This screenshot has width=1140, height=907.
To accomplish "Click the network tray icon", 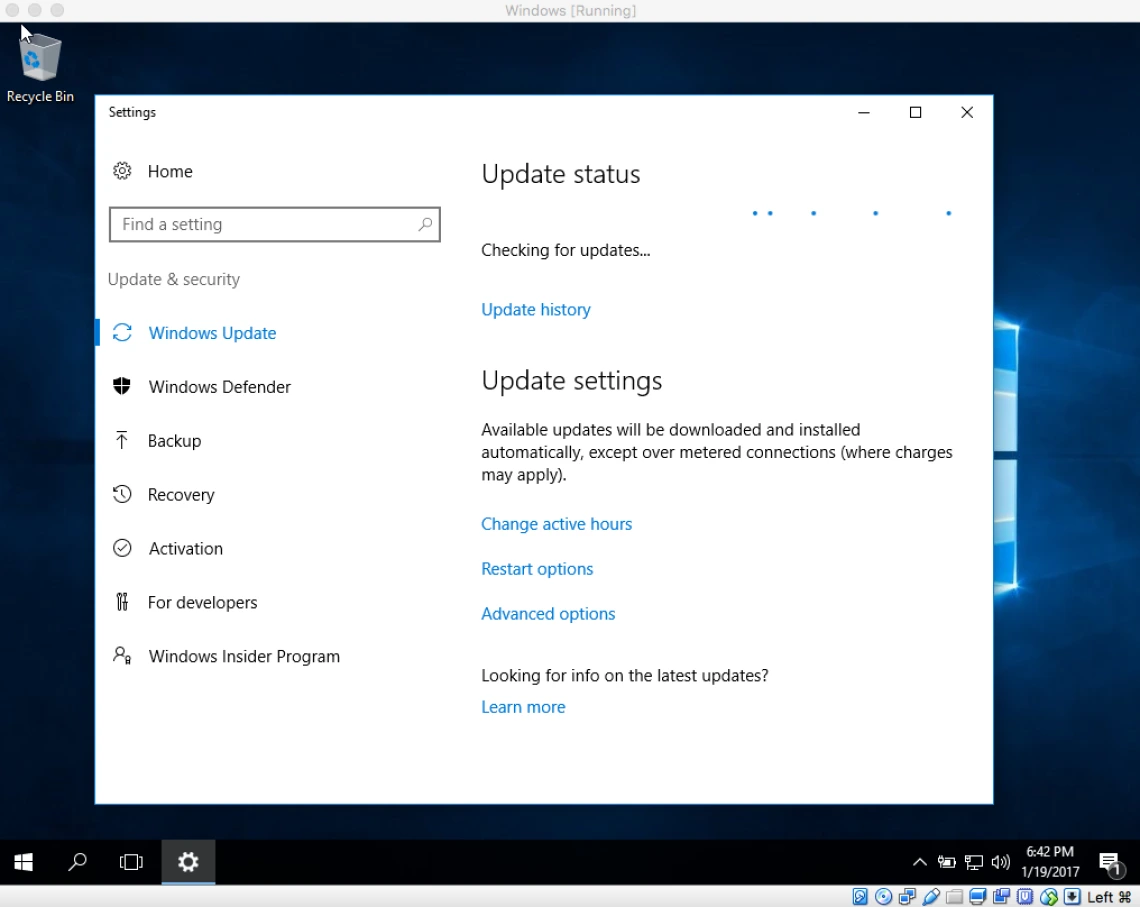I will (x=974, y=863).
